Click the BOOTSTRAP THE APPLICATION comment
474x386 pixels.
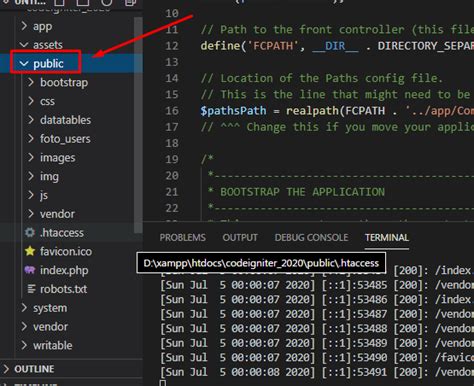coord(302,192)
